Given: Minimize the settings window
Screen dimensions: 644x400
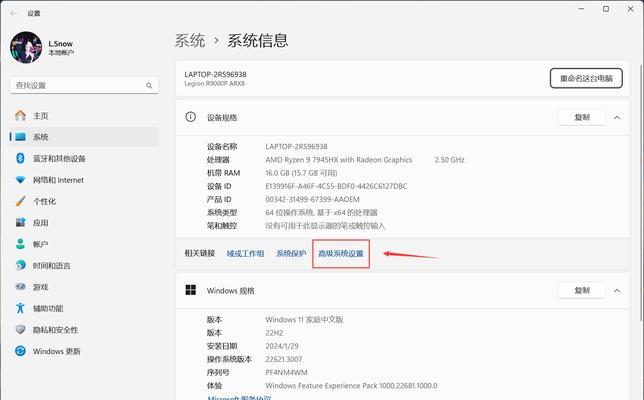Looking at the screenshot, I should coord(581,9).
